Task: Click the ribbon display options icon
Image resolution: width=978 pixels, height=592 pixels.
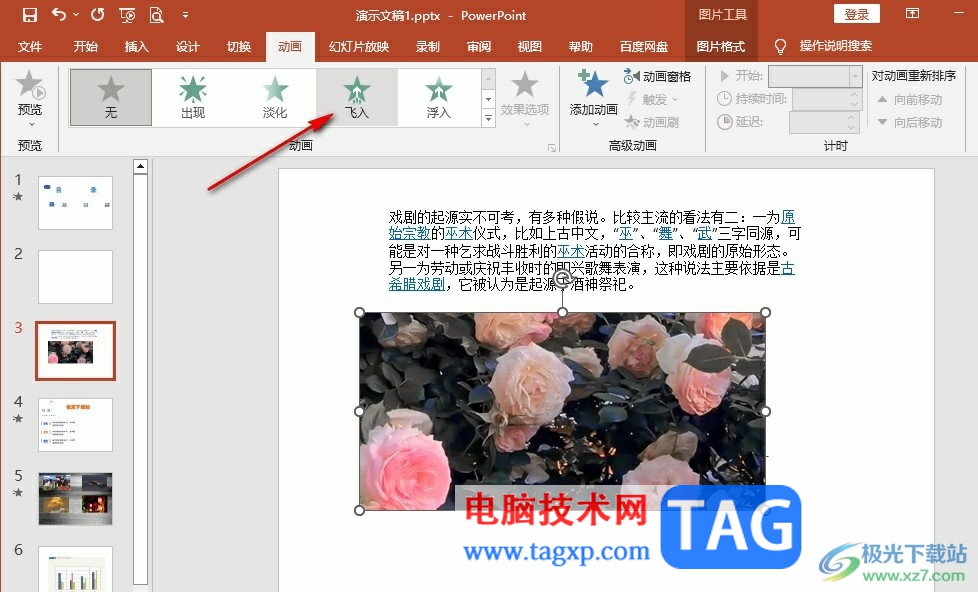Action: coord(913,14)
